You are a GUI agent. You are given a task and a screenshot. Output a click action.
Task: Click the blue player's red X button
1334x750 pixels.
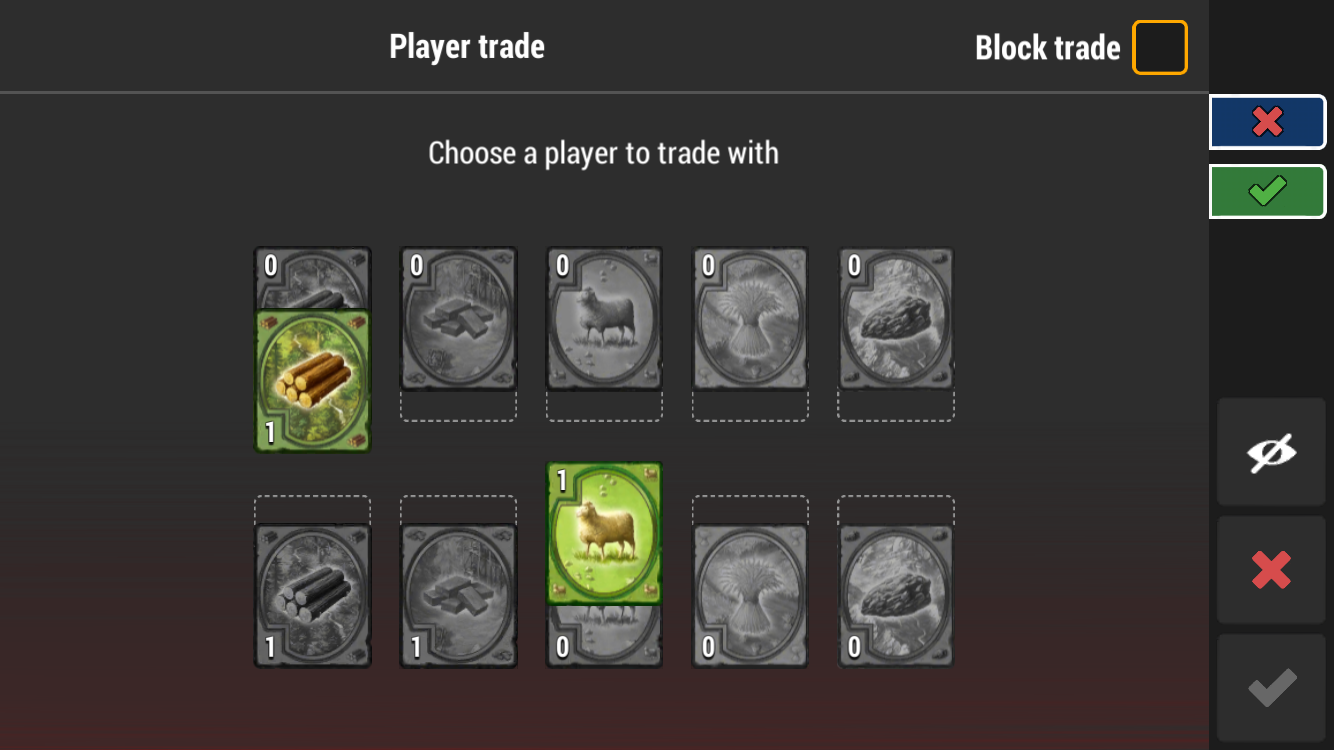(1267, 122)
